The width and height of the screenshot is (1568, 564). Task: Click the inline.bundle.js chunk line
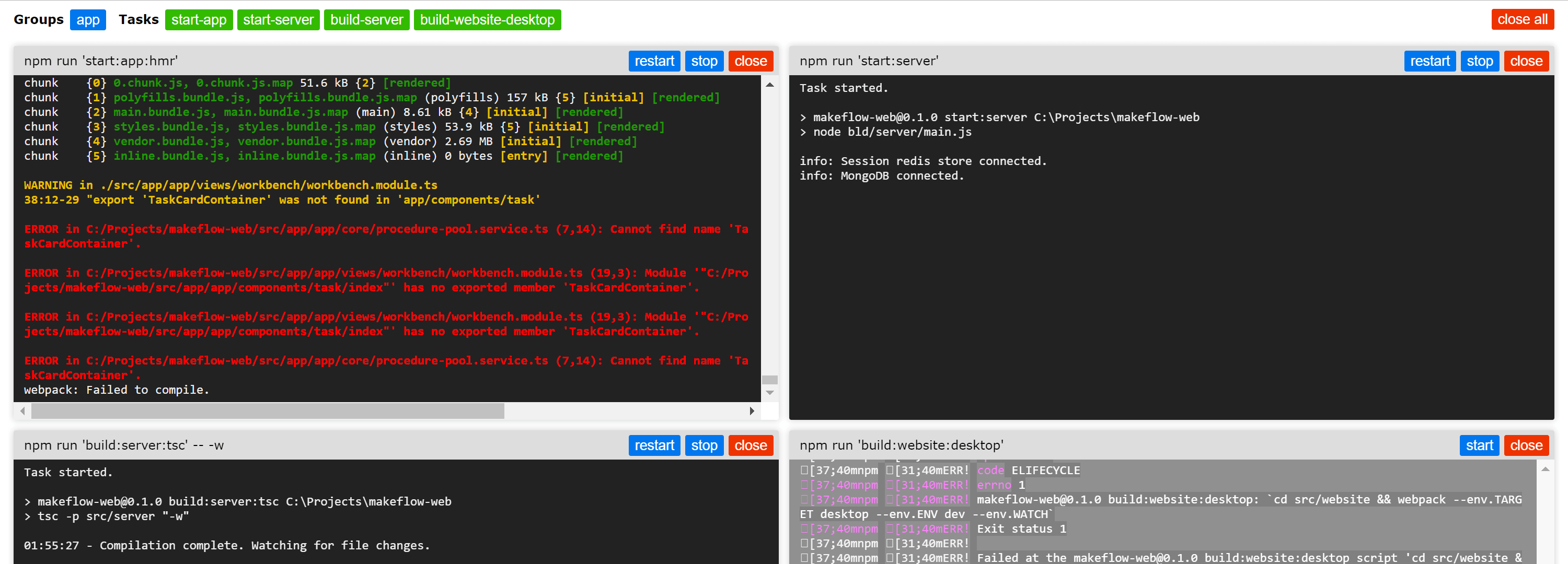324,156
